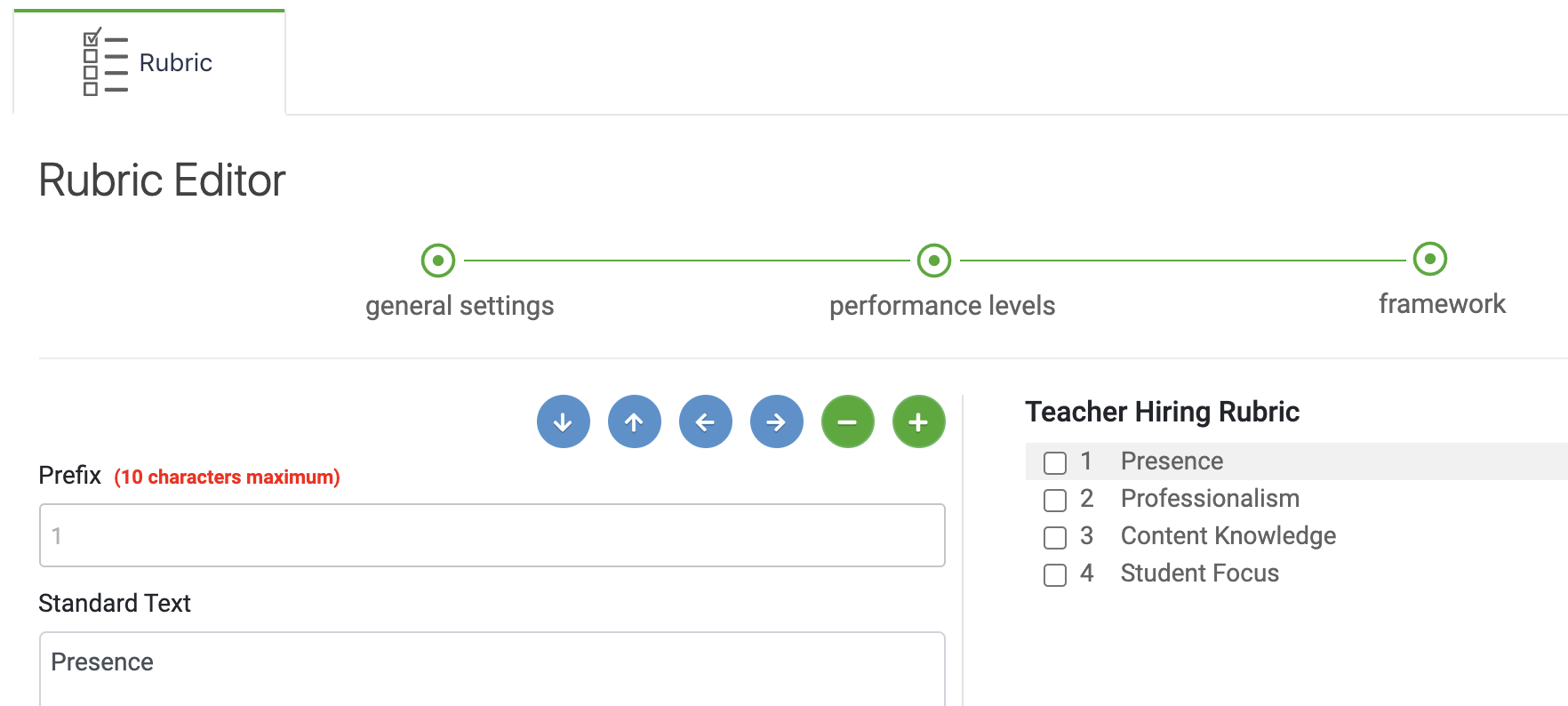Click the blue move up arrow icon
The width and height of the screenshot is (1568, 706).
pos(635,421)
